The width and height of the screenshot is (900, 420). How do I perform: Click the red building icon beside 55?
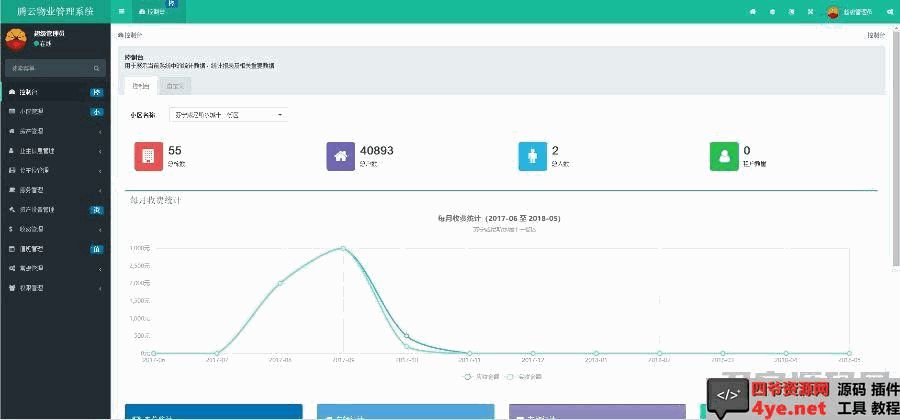pos(147,156)
